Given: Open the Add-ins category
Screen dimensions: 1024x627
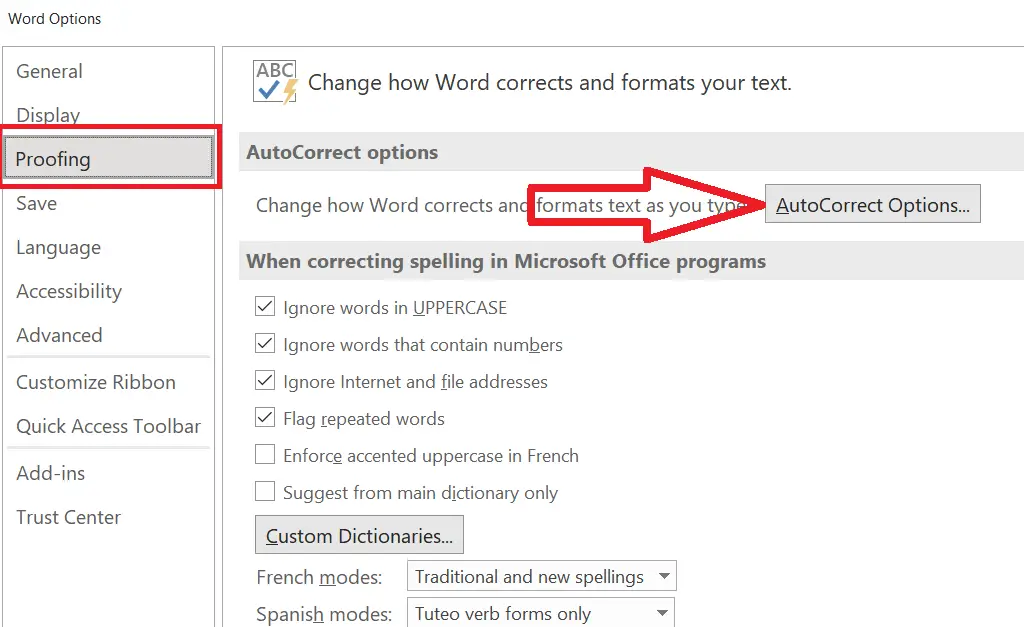Looking at the screenshot, I should click(51, 473).
